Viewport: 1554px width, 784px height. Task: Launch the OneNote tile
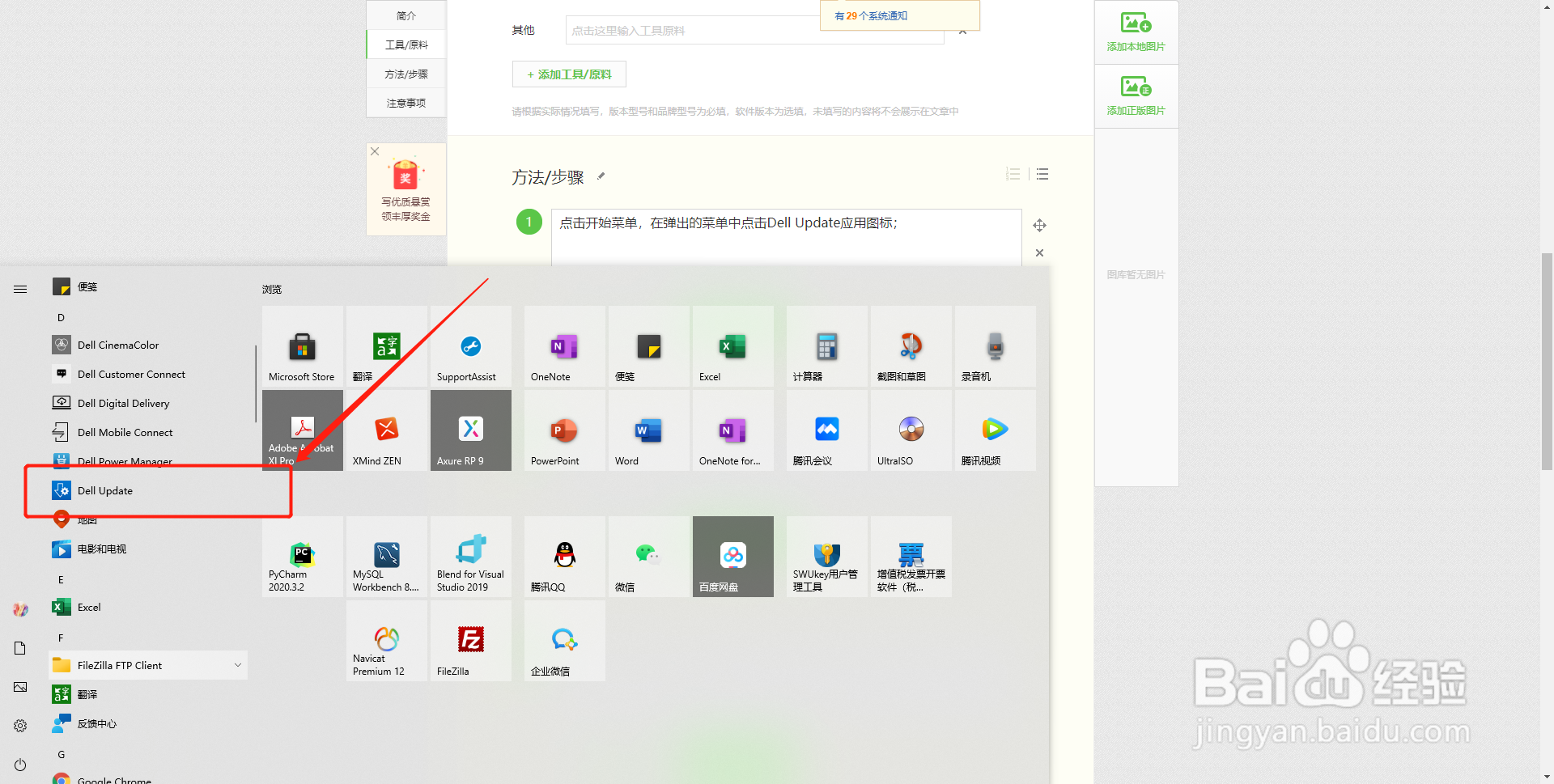(x=565, y=346)
